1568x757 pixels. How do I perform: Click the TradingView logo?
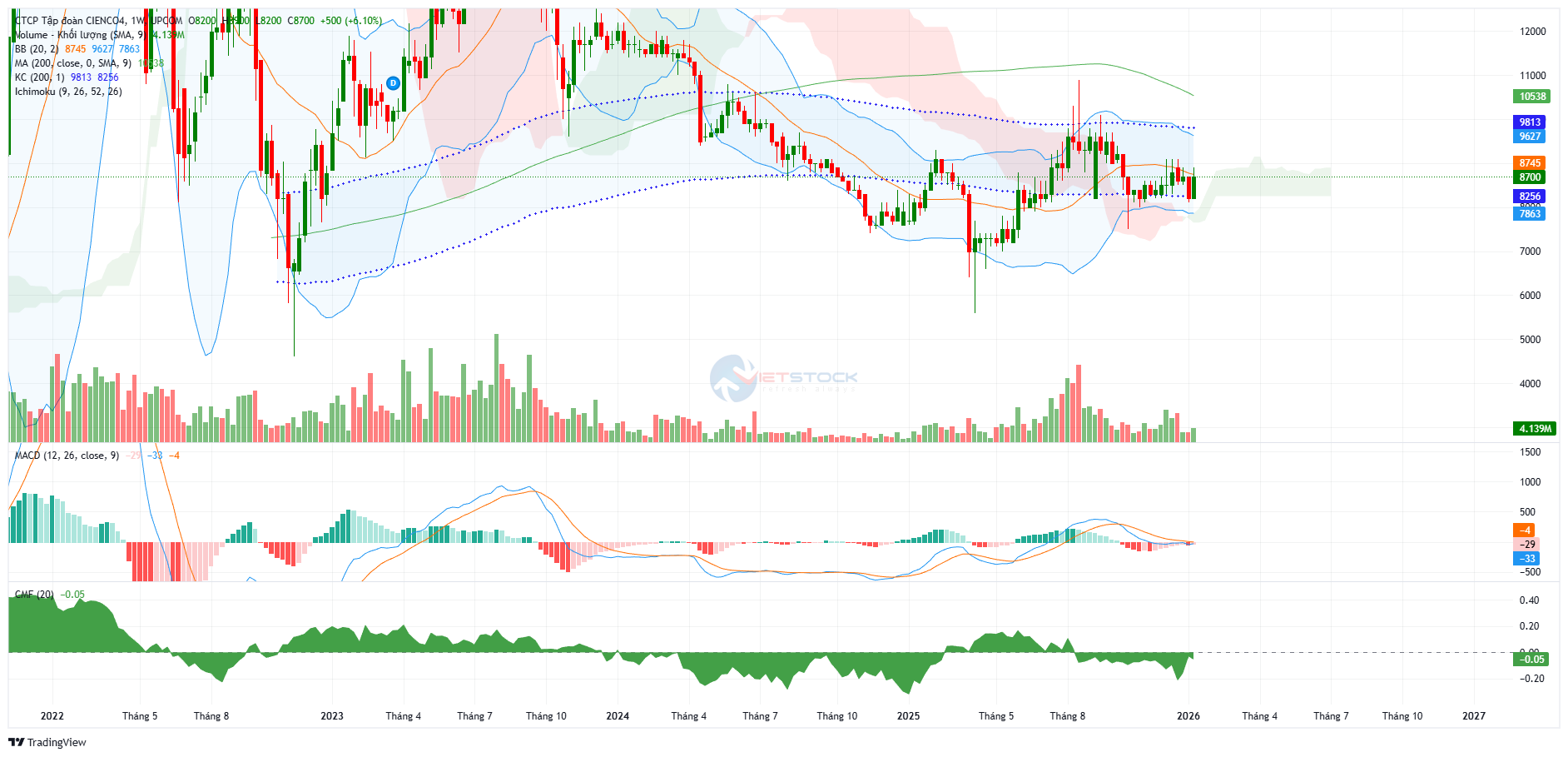tap(47, 742)
